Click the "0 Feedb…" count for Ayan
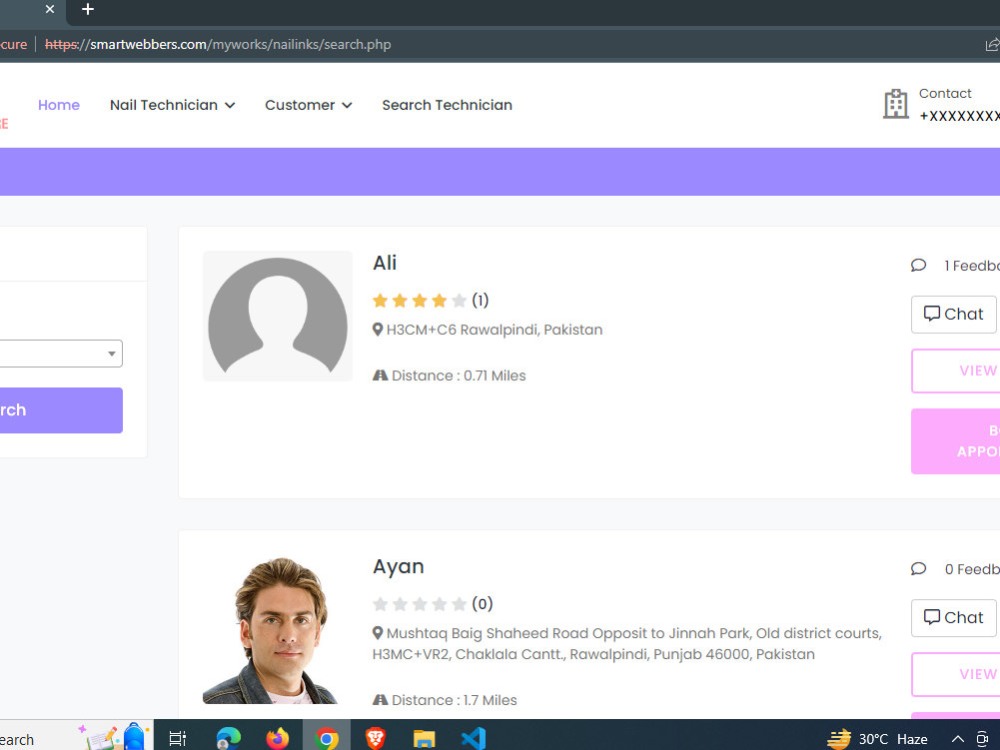The width and height of the screenshot is (1000, 750). pos(972,570)
